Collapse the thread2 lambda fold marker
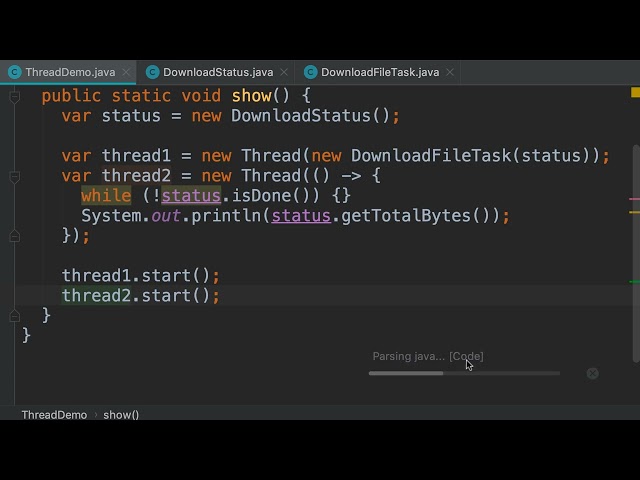This screenshot has width=640, height=480. click(x=15, y=177)
